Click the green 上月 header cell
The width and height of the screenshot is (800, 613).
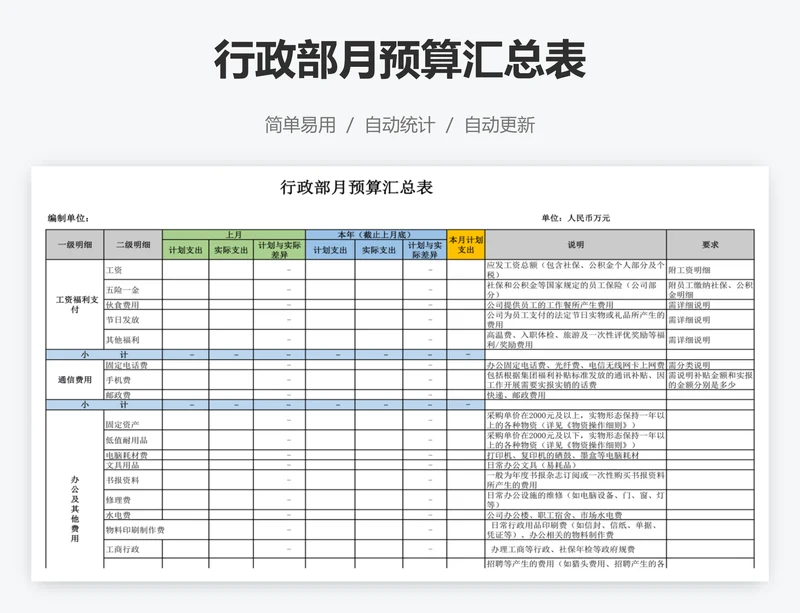233,233
